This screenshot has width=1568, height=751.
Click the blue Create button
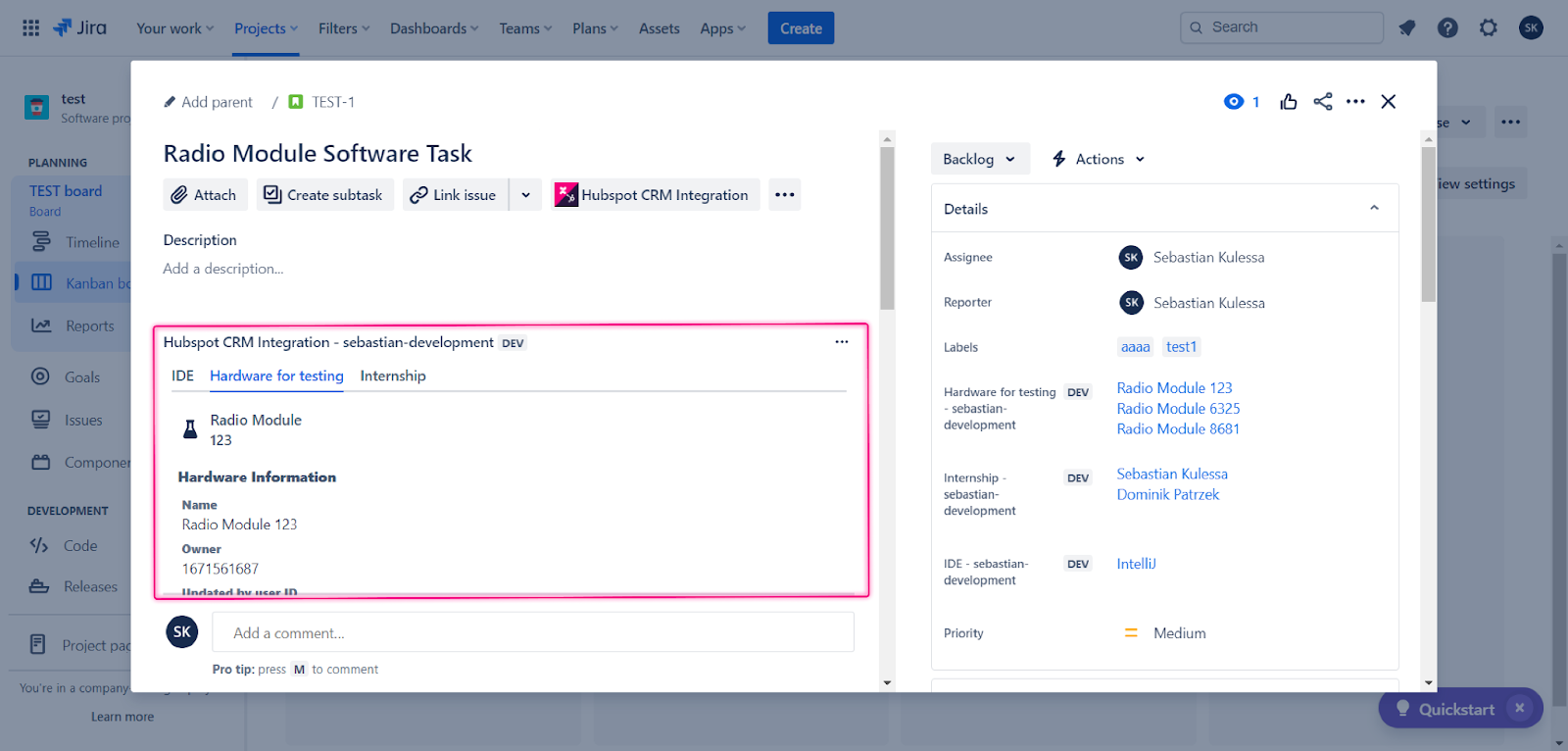(801, 28)
